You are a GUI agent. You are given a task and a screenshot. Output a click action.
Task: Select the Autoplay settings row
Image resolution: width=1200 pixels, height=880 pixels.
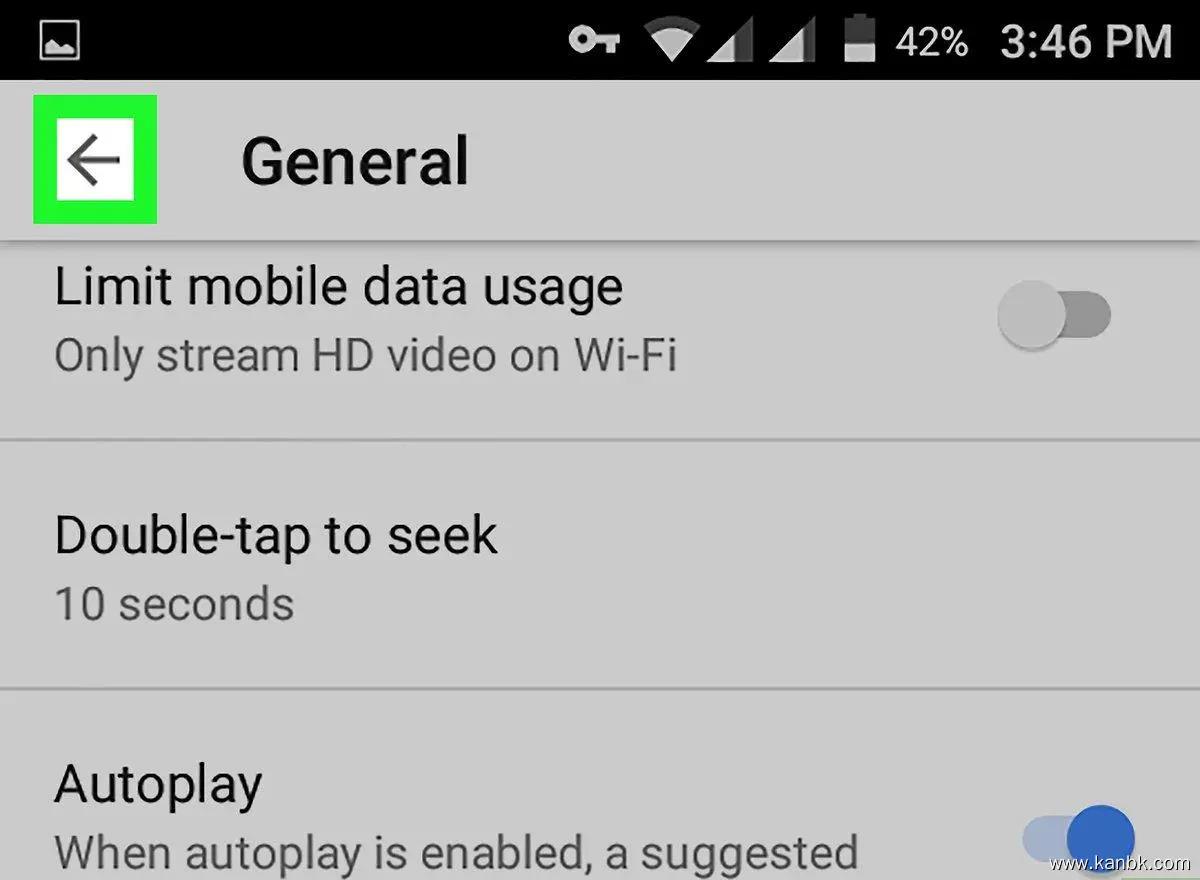[x=600, y=785]
